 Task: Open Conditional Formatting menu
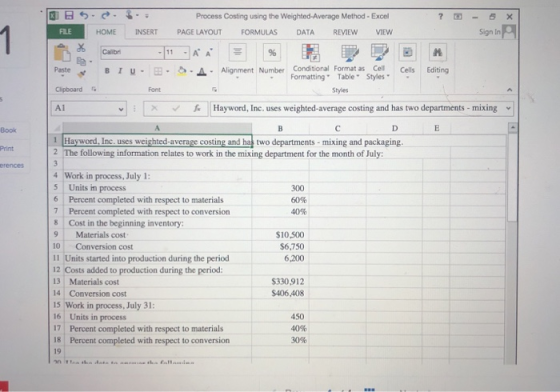[x=310, y=62]
